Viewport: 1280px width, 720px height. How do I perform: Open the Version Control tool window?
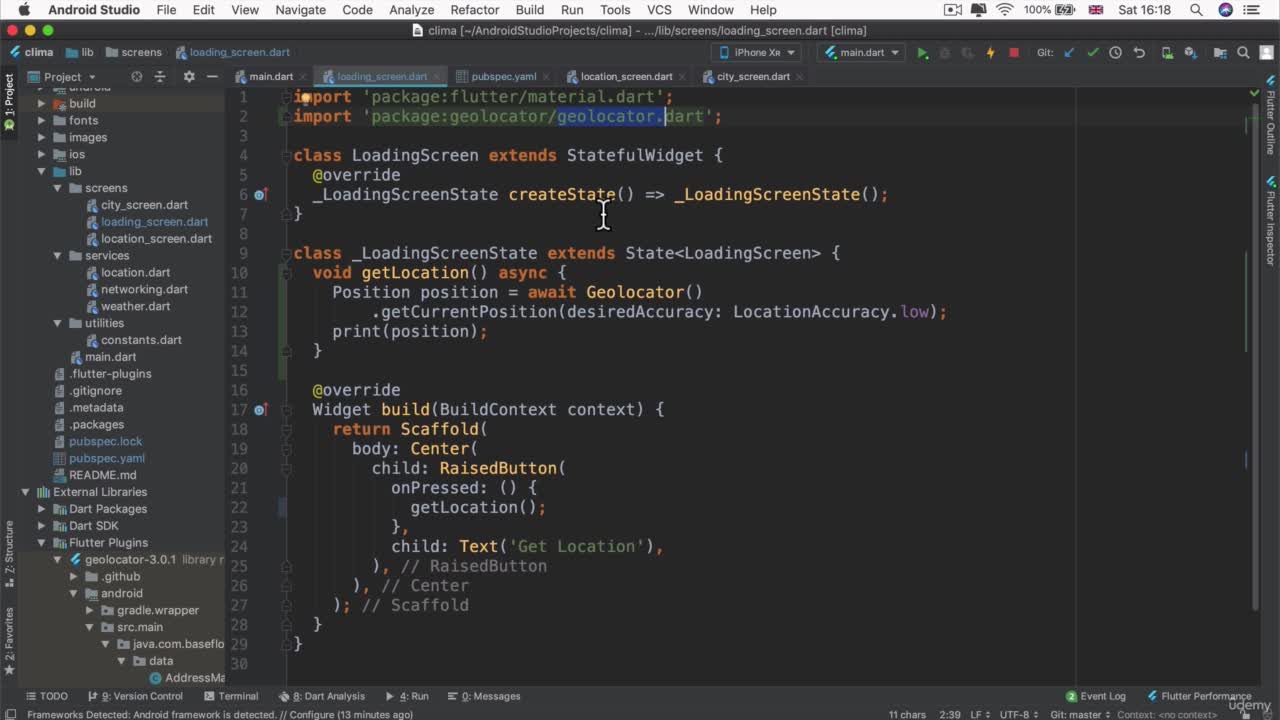click(x=135, y=696)
